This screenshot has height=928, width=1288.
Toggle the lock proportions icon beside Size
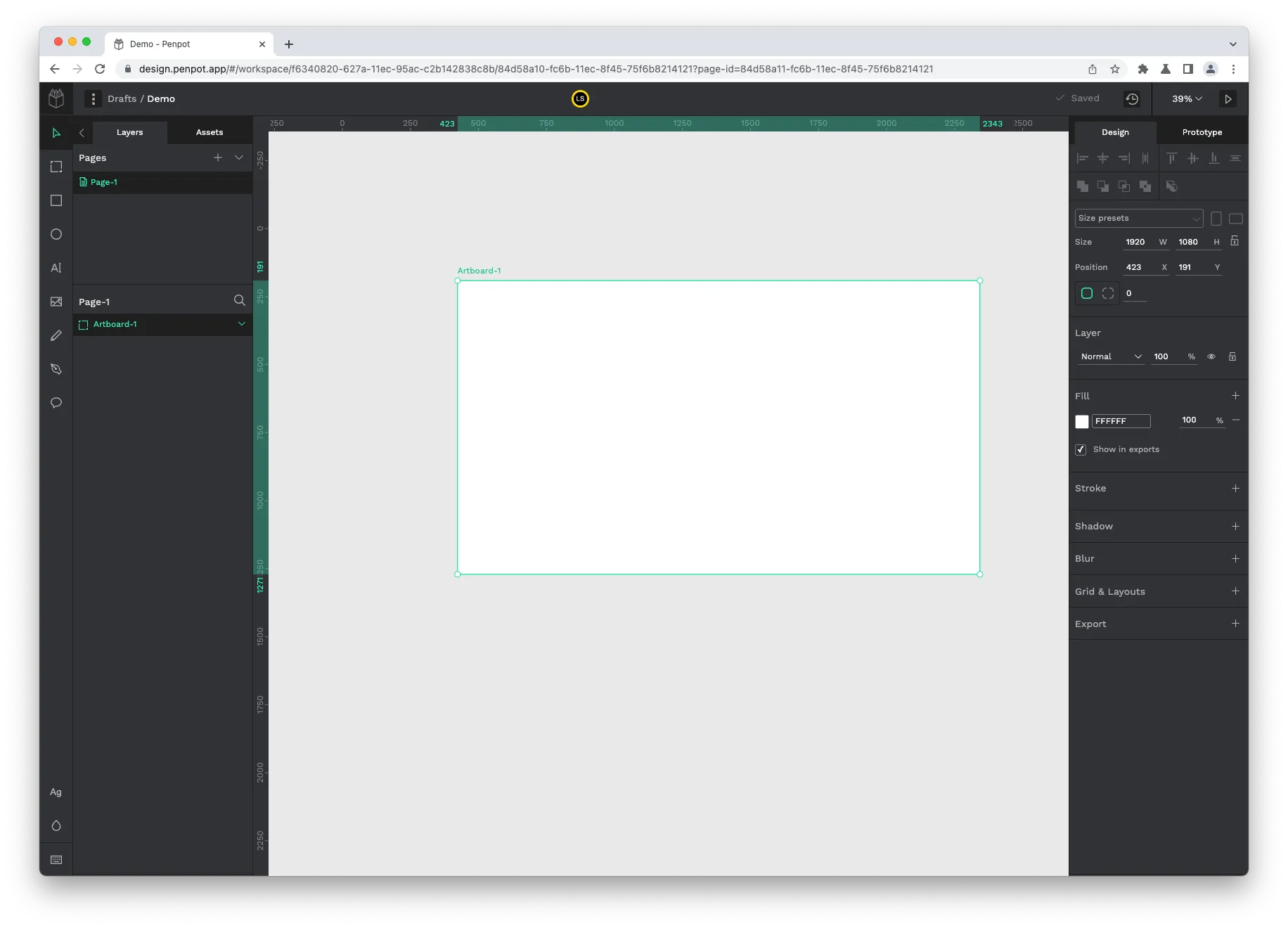(1235, 240)
